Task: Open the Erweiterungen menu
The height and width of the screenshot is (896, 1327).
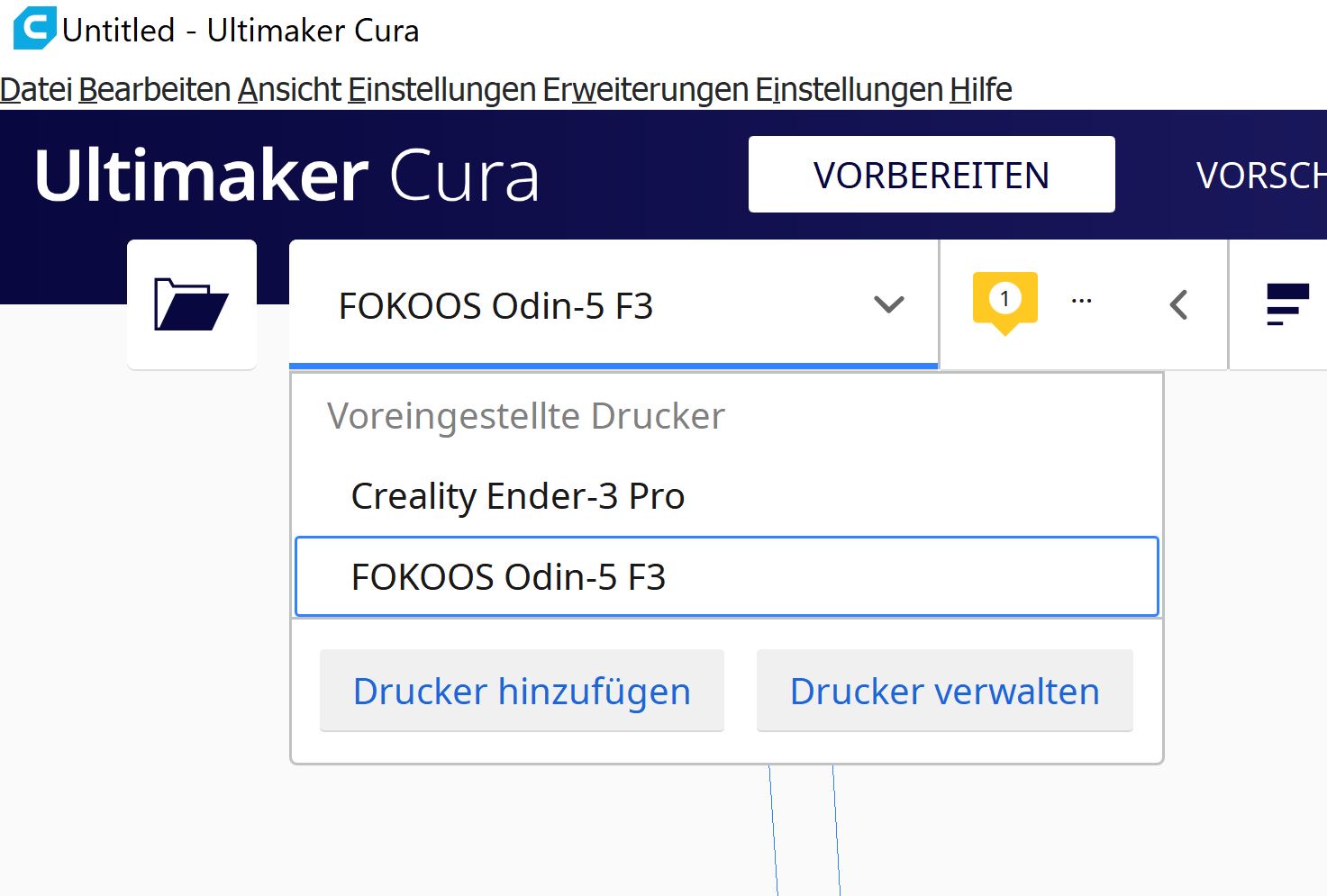Action: (x=646, y=89)
